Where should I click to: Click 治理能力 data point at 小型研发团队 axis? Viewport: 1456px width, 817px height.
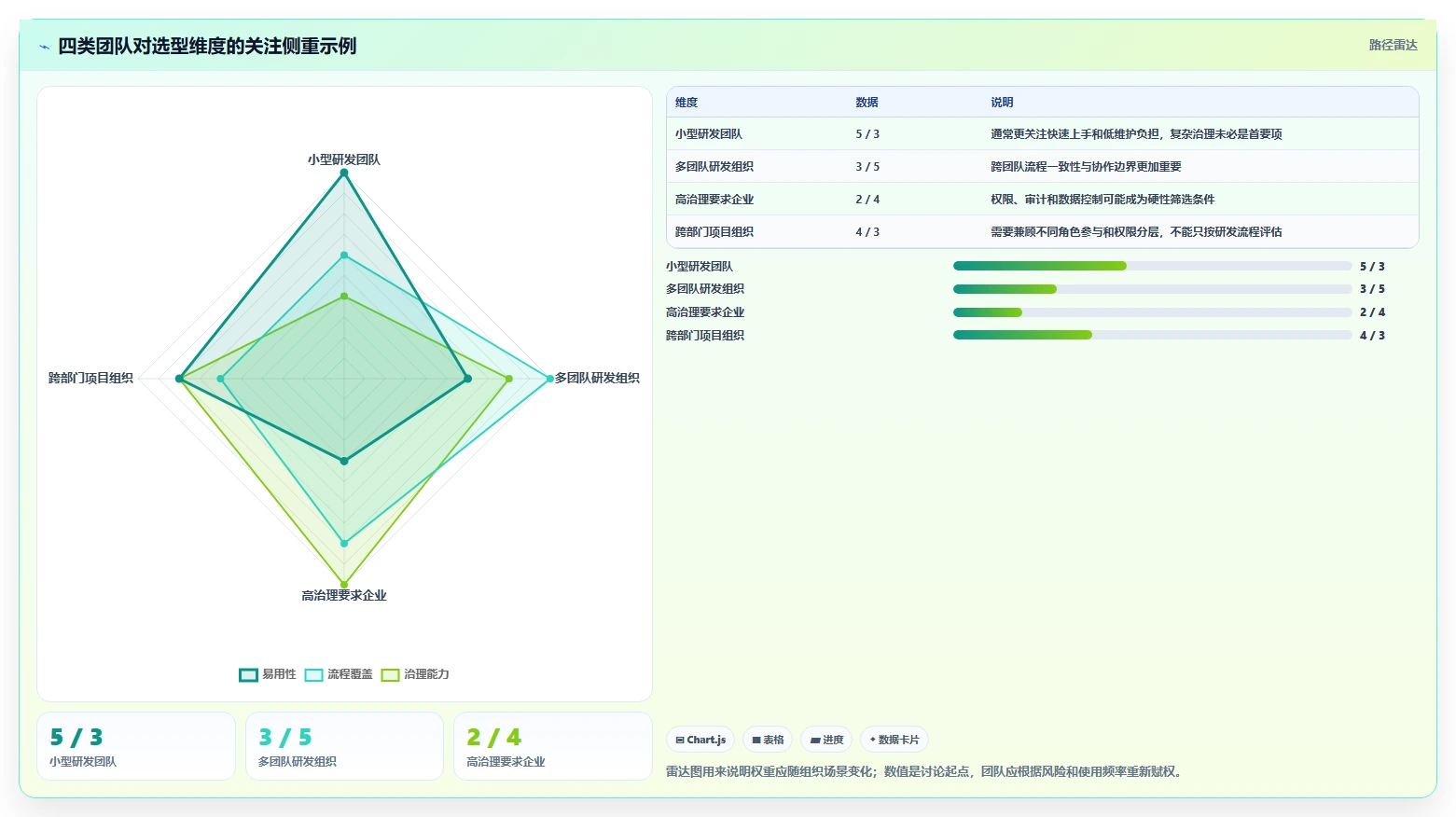click(344, 297)
